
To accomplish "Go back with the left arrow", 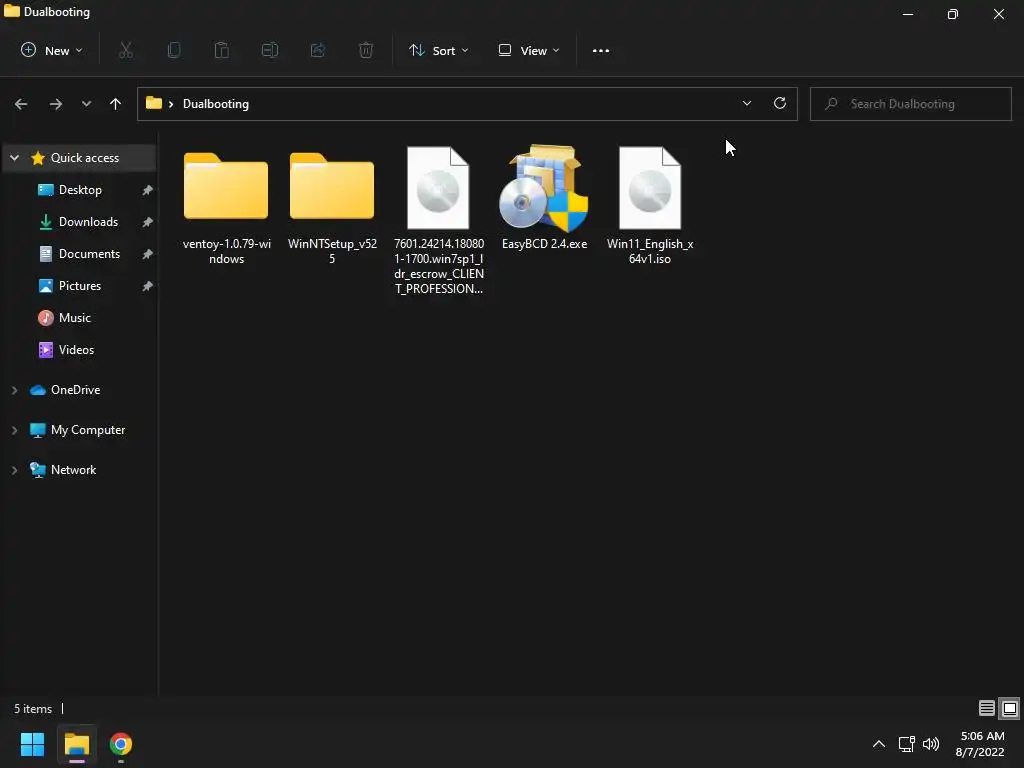I will (x=21, y=104).
